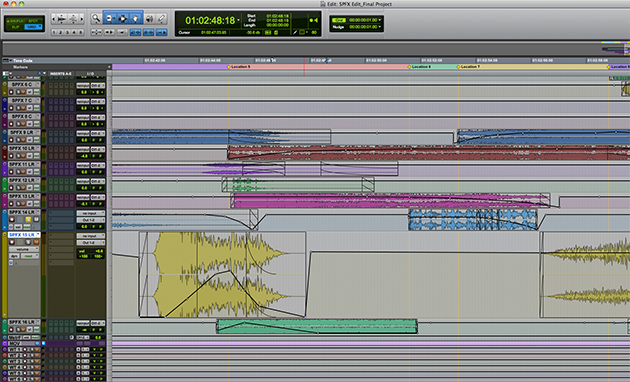
Task: Select the Selector tool
Action: point(123,18)
